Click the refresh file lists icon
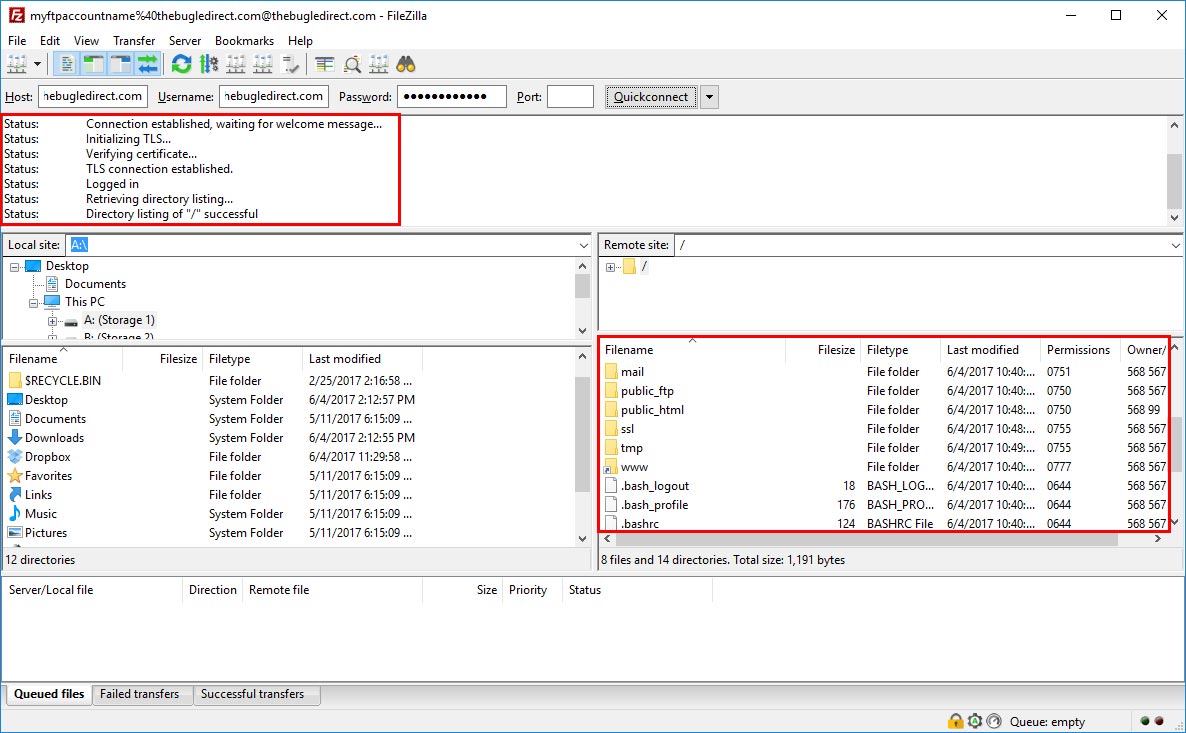This screenshot has width=1186, height=733. coord(181,65)
